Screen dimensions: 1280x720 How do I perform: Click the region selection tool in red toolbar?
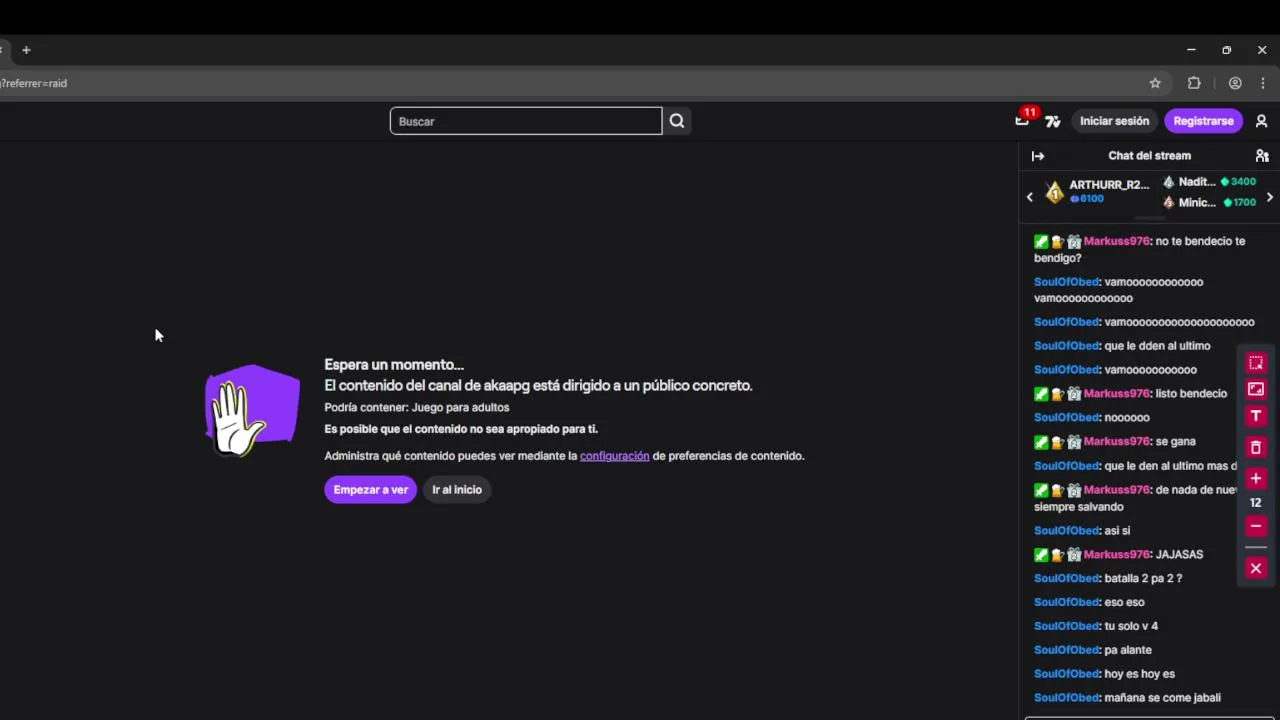tap(1256, 363)
